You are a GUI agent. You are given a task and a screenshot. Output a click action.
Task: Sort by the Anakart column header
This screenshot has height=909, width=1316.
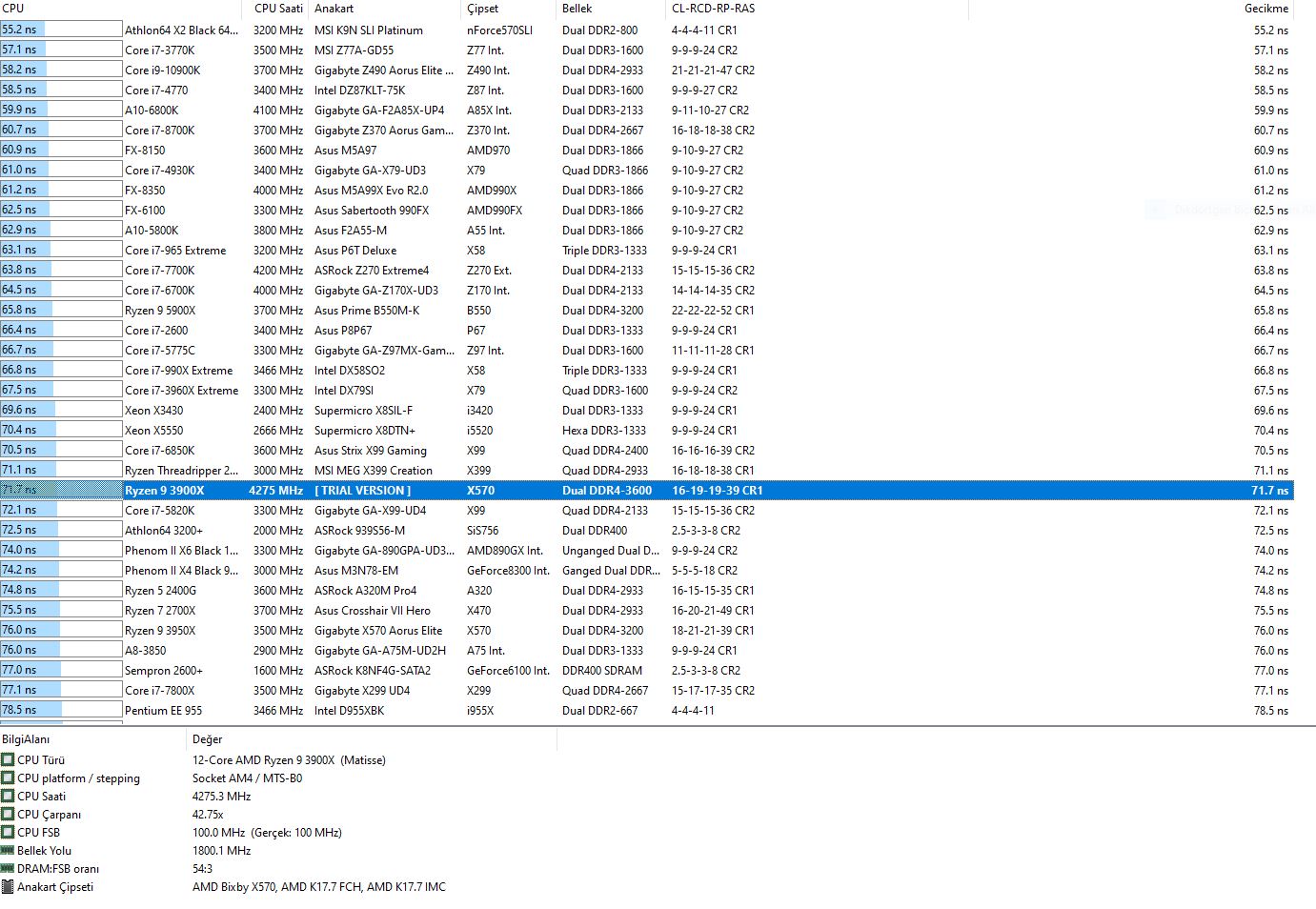click(x=386, y=9)
